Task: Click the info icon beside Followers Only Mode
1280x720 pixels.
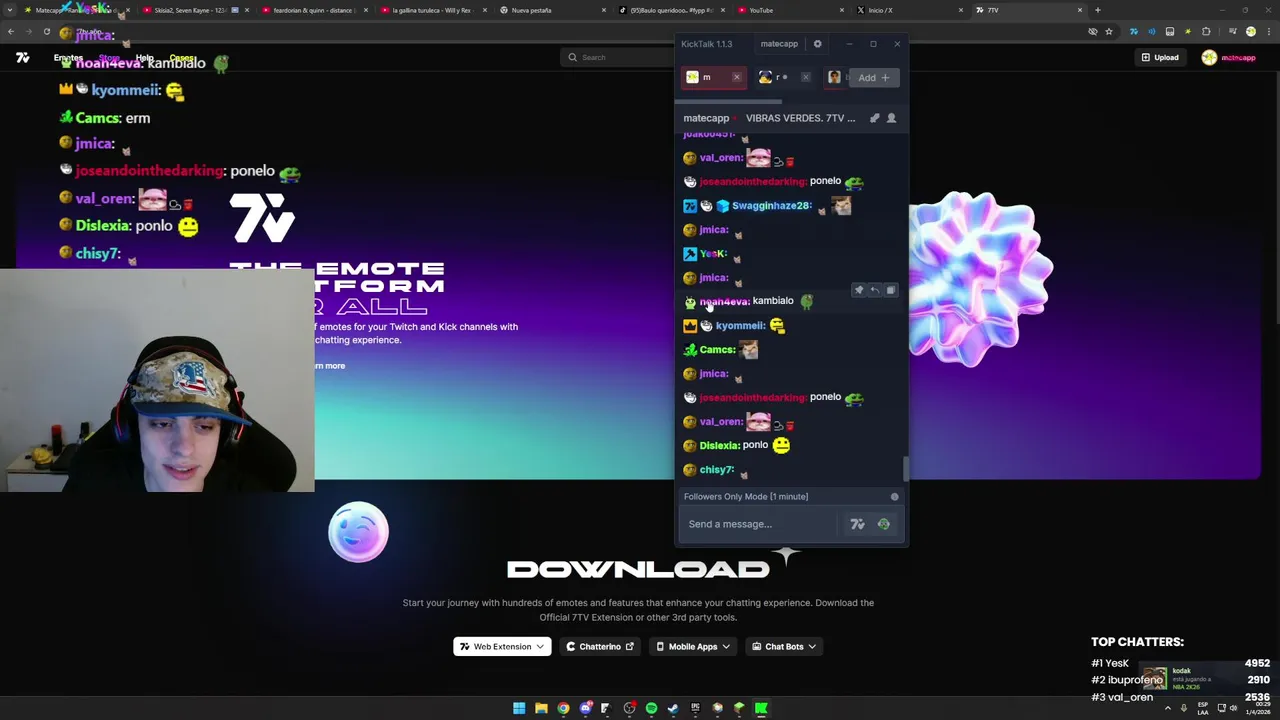Action: pos(894,497)
